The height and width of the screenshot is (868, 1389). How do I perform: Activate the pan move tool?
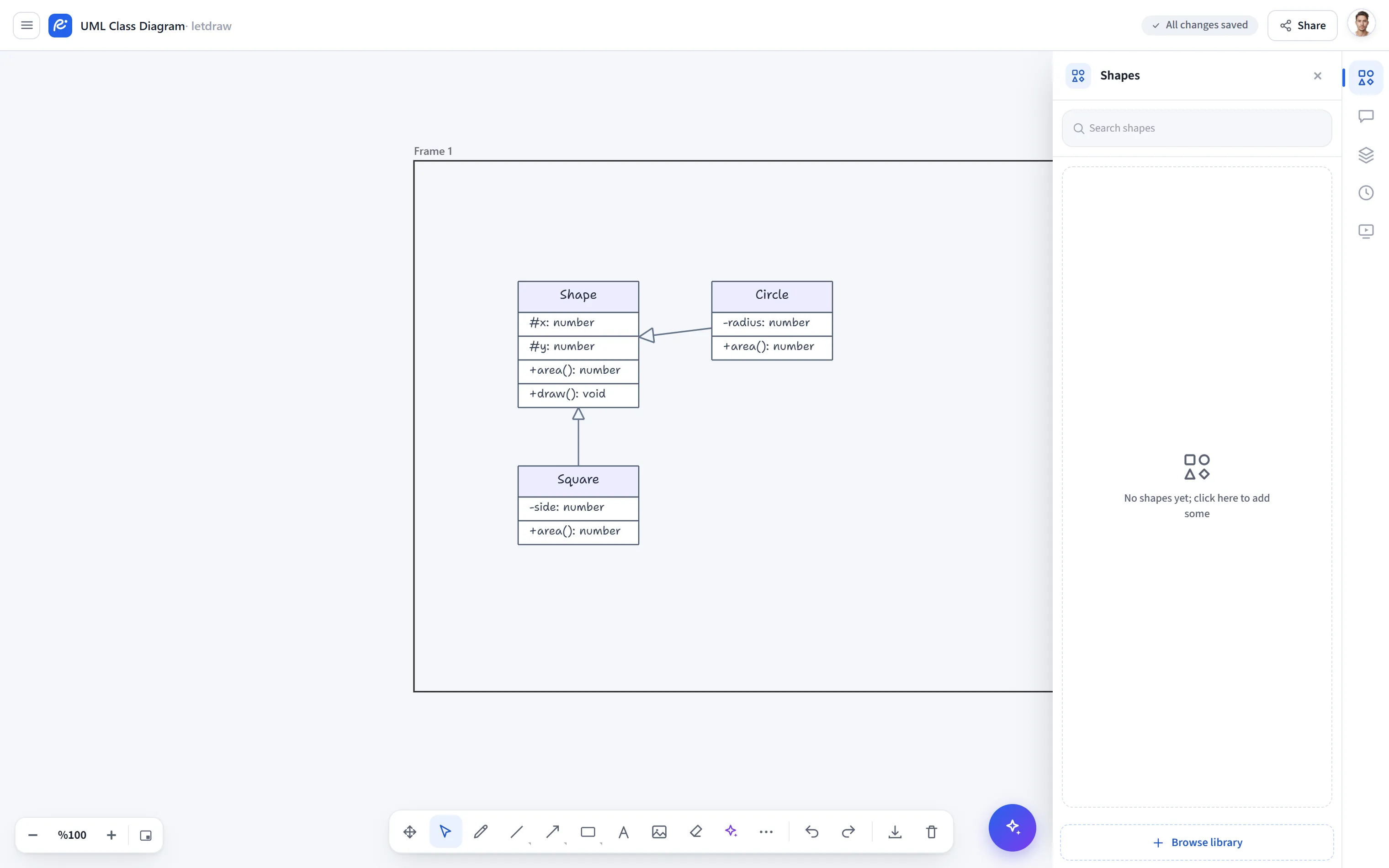click(410, 831)
